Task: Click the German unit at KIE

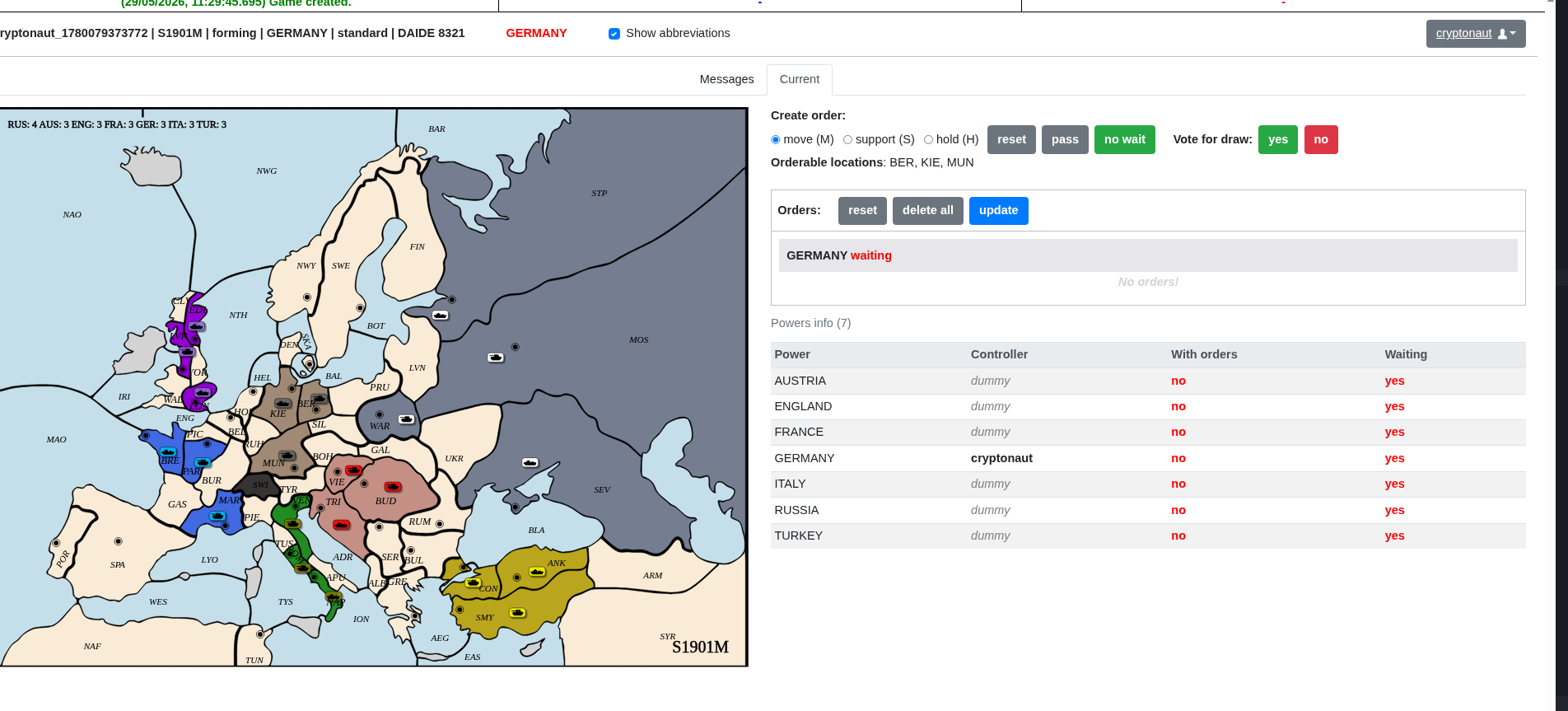Action: coord(282,404)
